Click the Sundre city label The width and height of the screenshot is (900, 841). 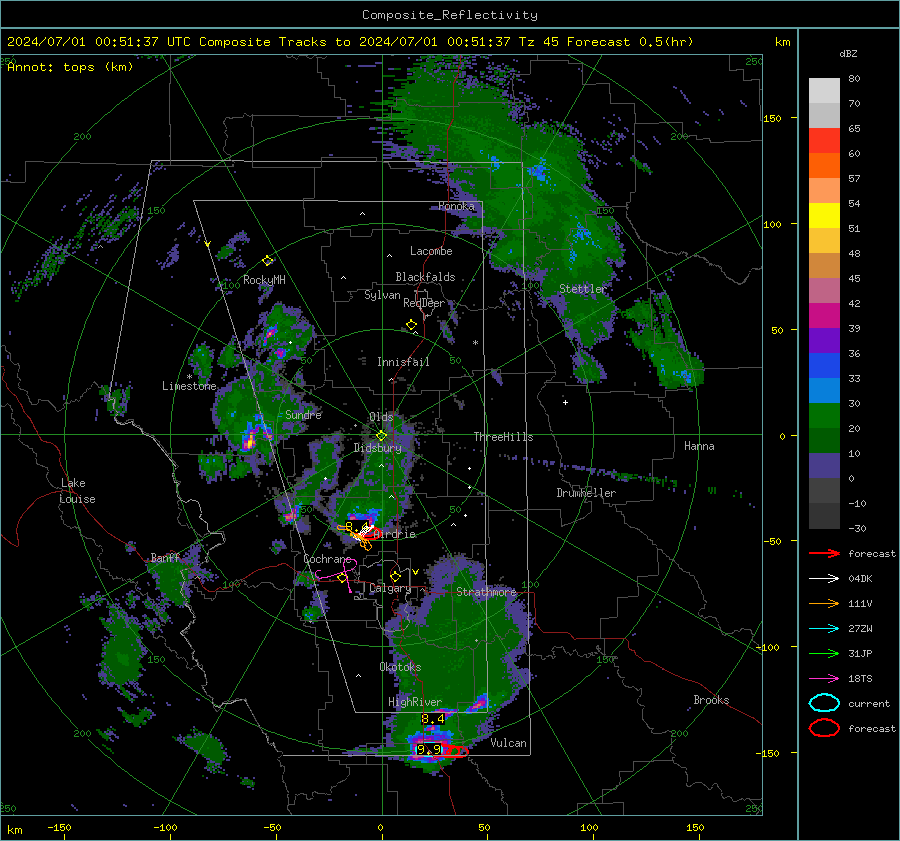point(303,415)
